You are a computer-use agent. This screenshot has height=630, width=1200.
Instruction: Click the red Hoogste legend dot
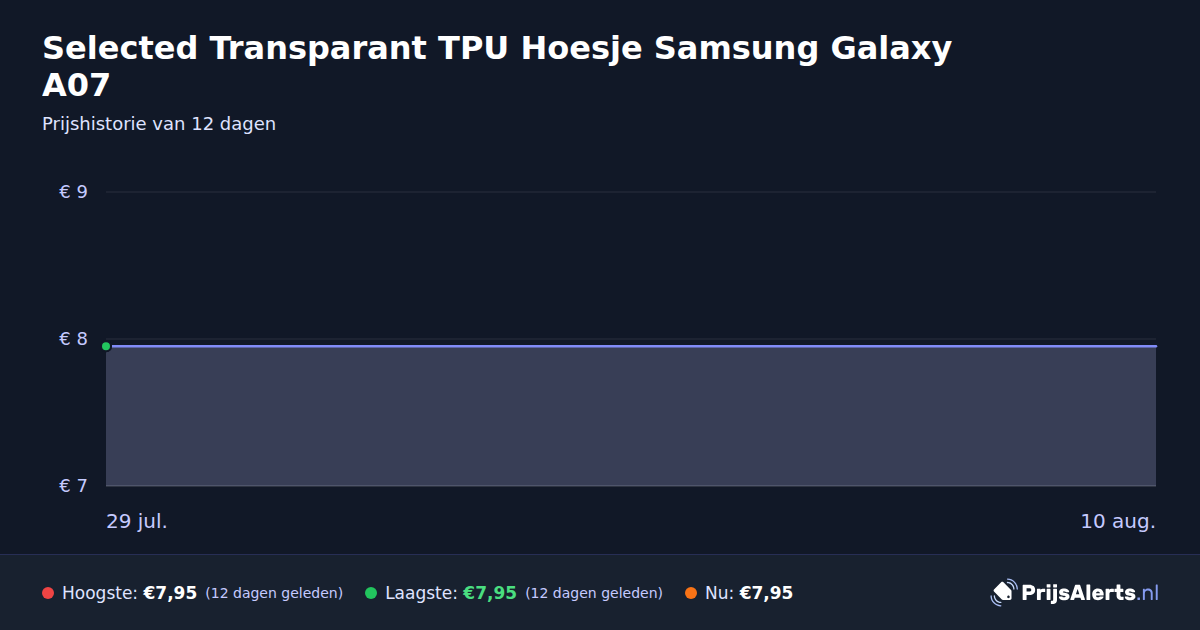click(48, 593)
